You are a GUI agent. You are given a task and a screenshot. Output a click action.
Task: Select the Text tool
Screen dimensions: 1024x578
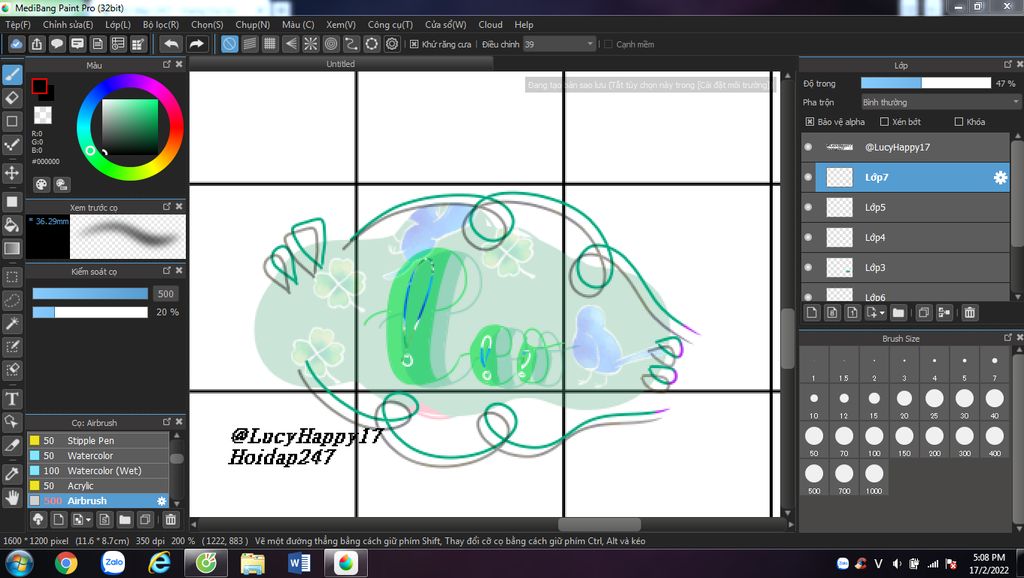[12, 398]
